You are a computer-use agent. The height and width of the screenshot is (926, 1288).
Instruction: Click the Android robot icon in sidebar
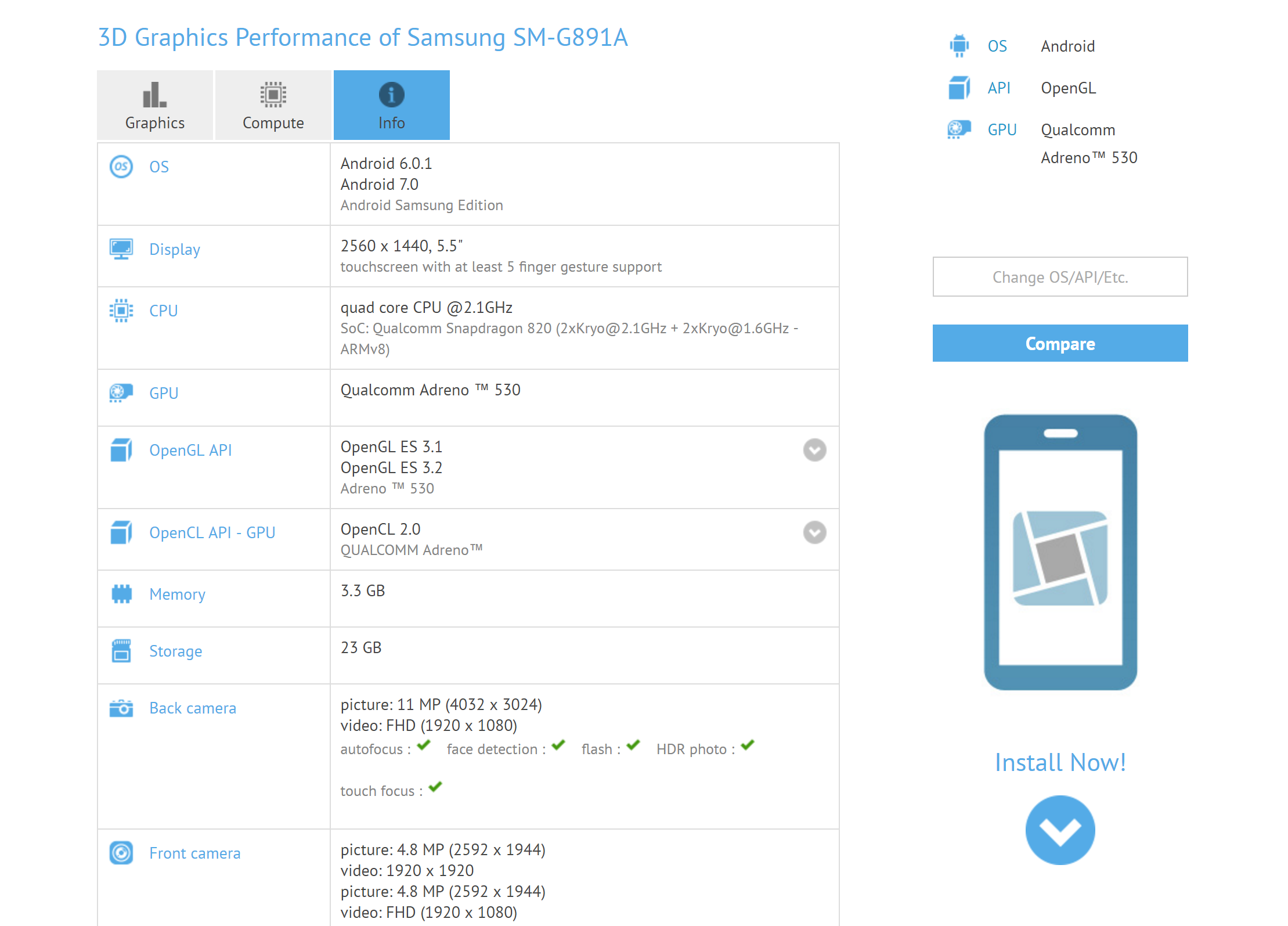[959, 46]
